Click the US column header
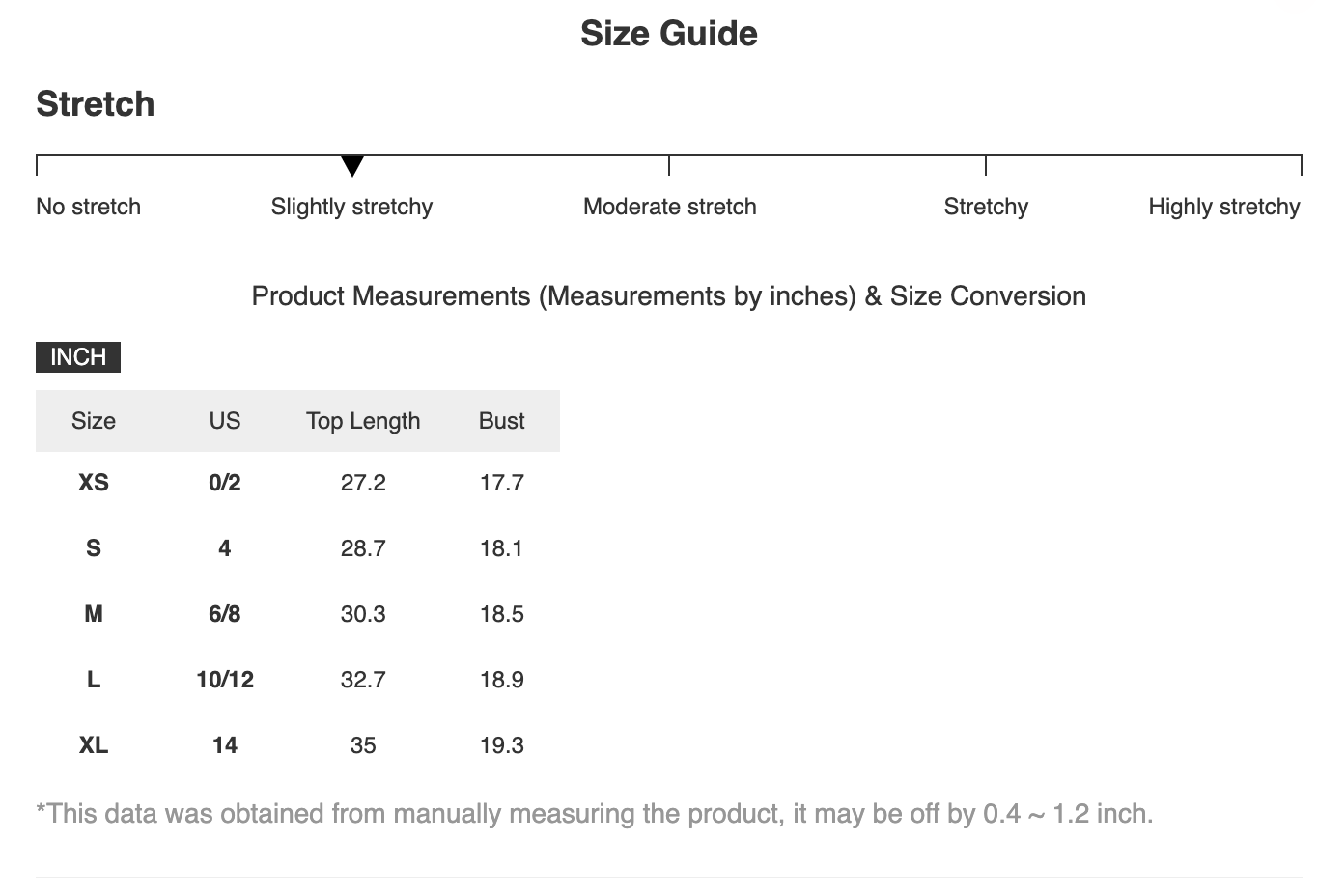 [225, 421]
